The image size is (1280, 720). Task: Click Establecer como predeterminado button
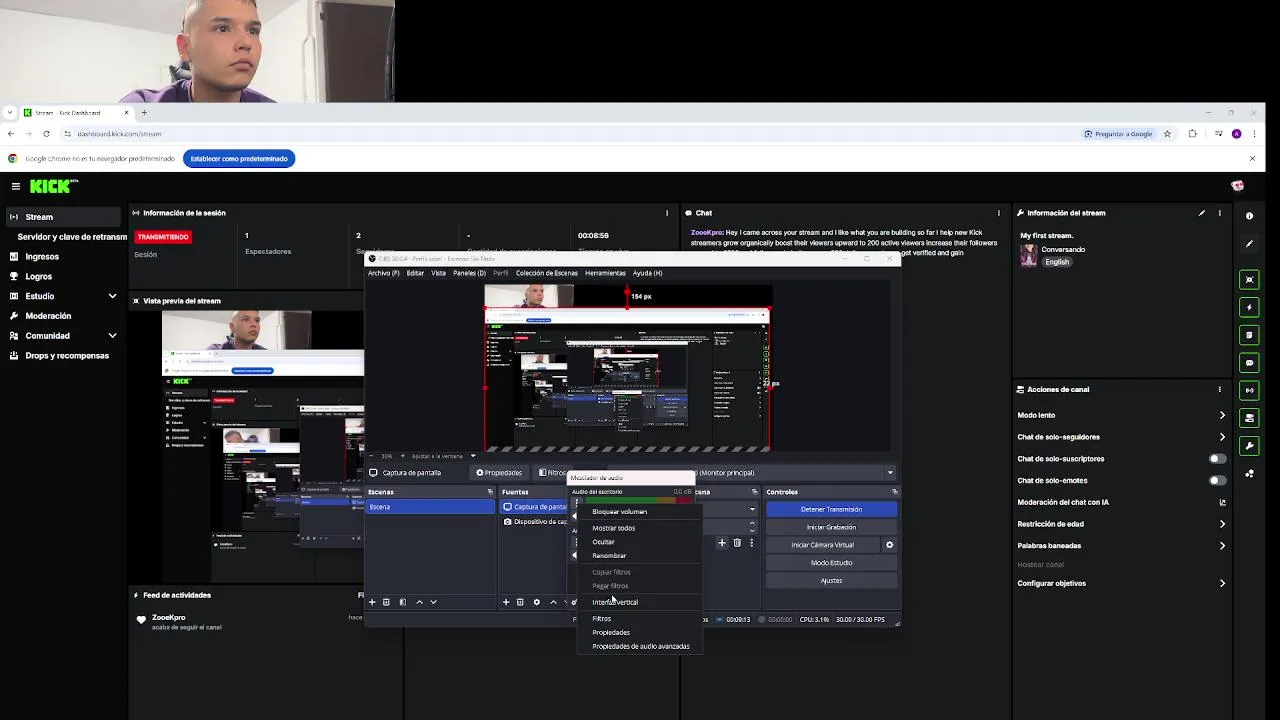pyautogui.click(x=239, y=158)
